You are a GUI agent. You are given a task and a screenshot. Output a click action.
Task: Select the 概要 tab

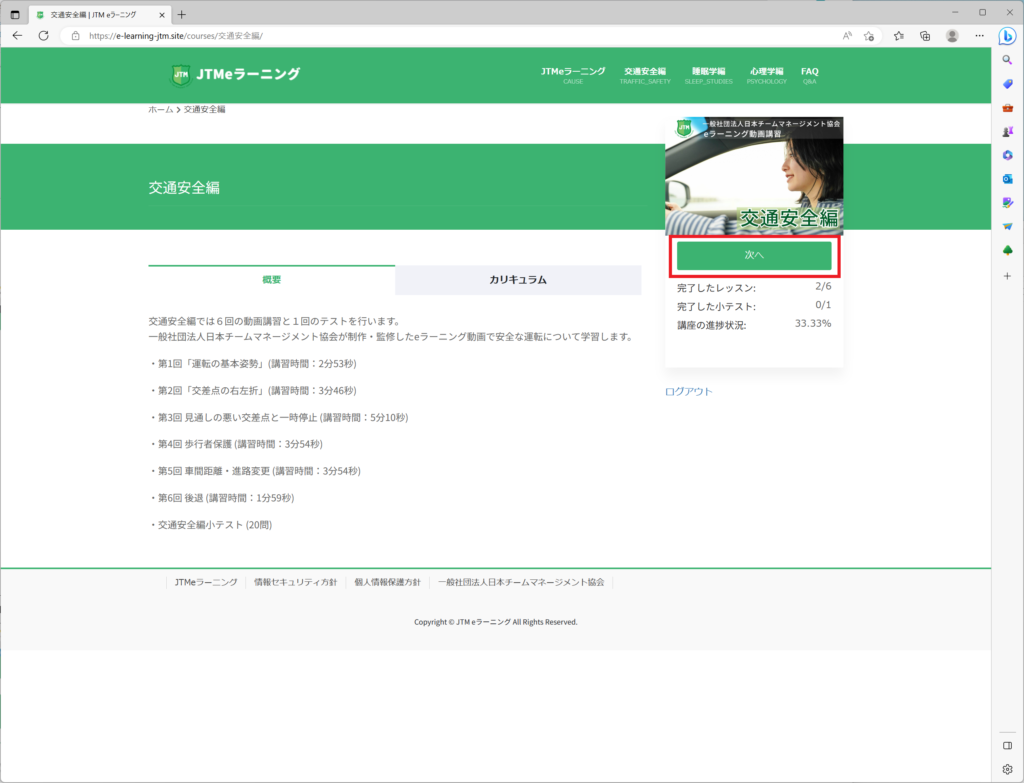click(x=271, y=280)
